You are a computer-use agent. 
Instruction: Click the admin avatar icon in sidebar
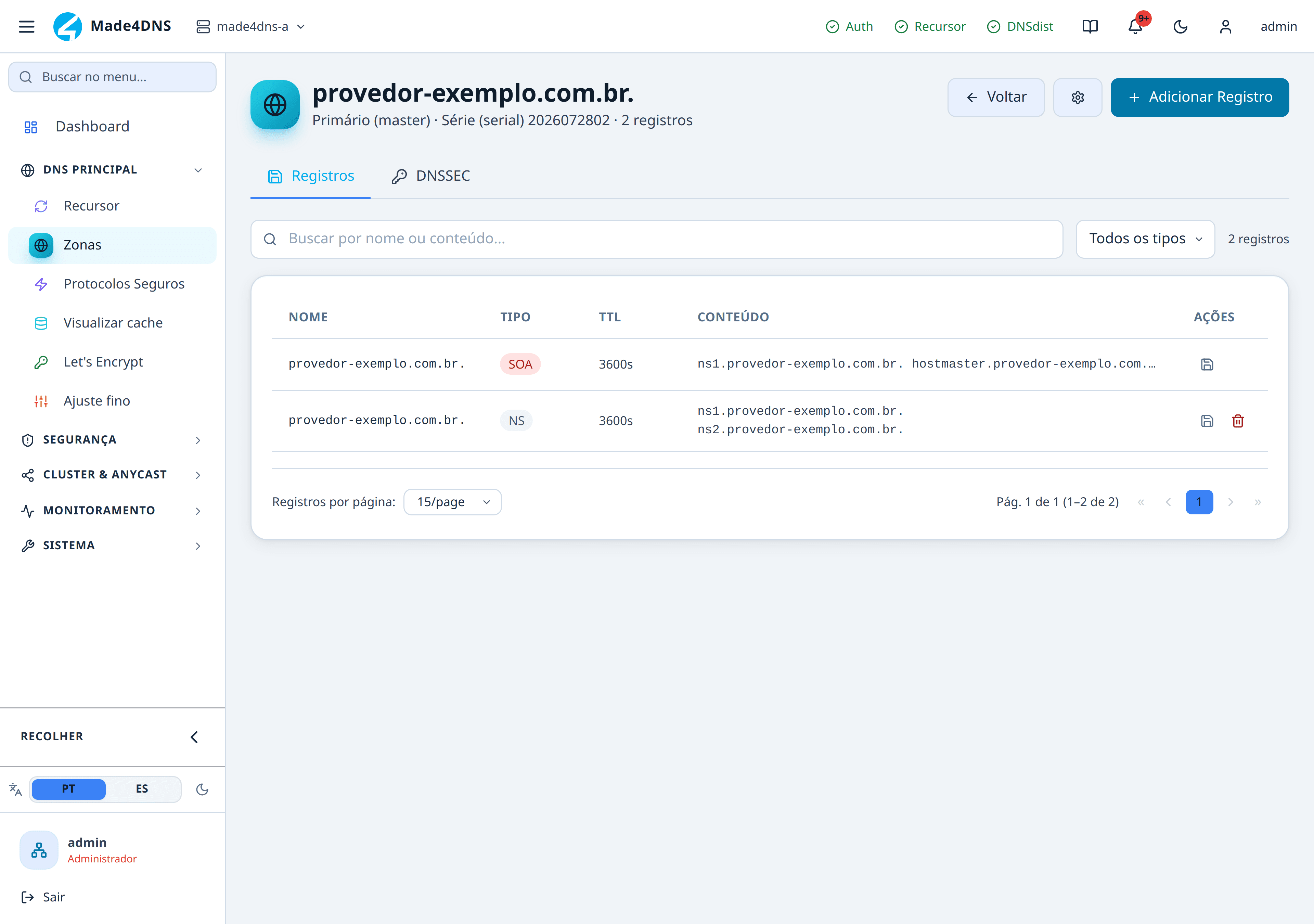(39, 850)
